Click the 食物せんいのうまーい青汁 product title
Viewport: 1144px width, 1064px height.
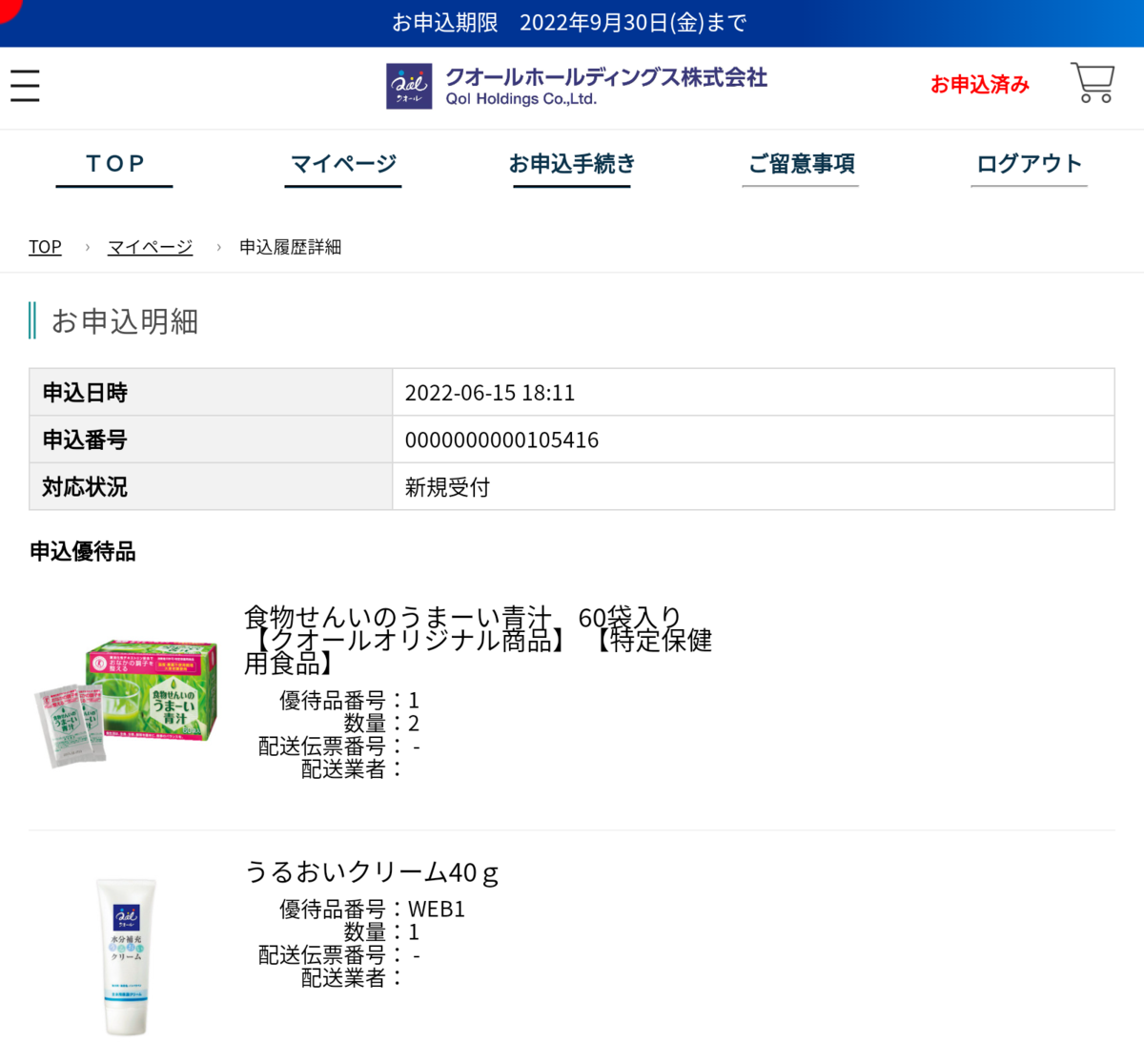478,640
